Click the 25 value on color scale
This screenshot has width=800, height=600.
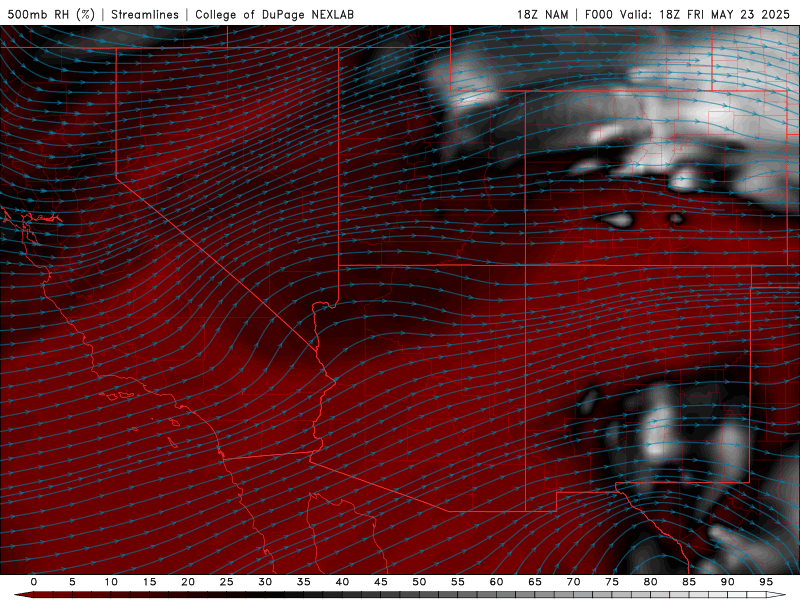click(227, 582)
